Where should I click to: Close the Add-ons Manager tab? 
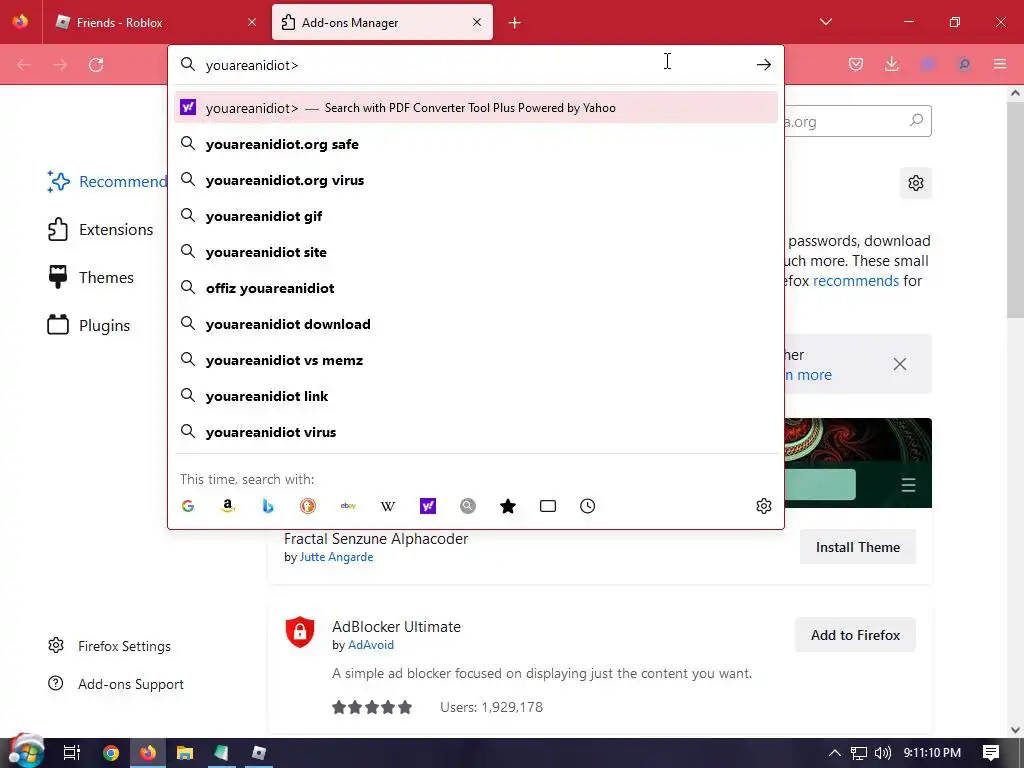pos(477,22)
